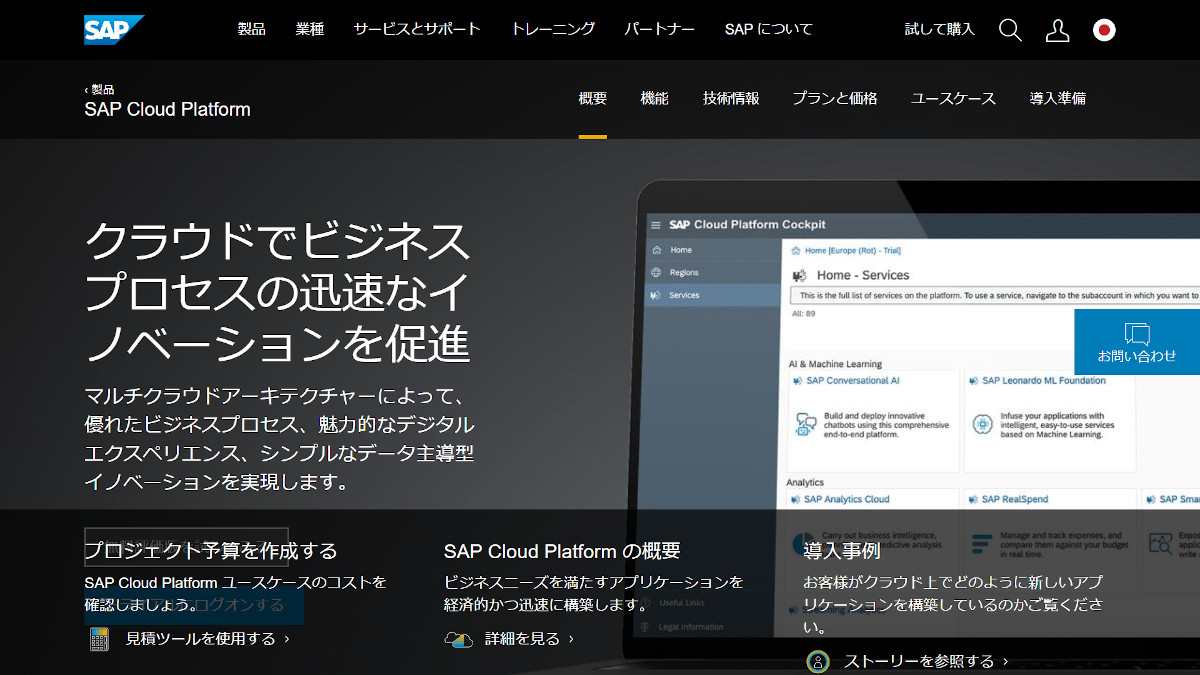Select the プランと価格 tab
The height and width of the screenshot is (675, 1200).
[x=834, y=98]
